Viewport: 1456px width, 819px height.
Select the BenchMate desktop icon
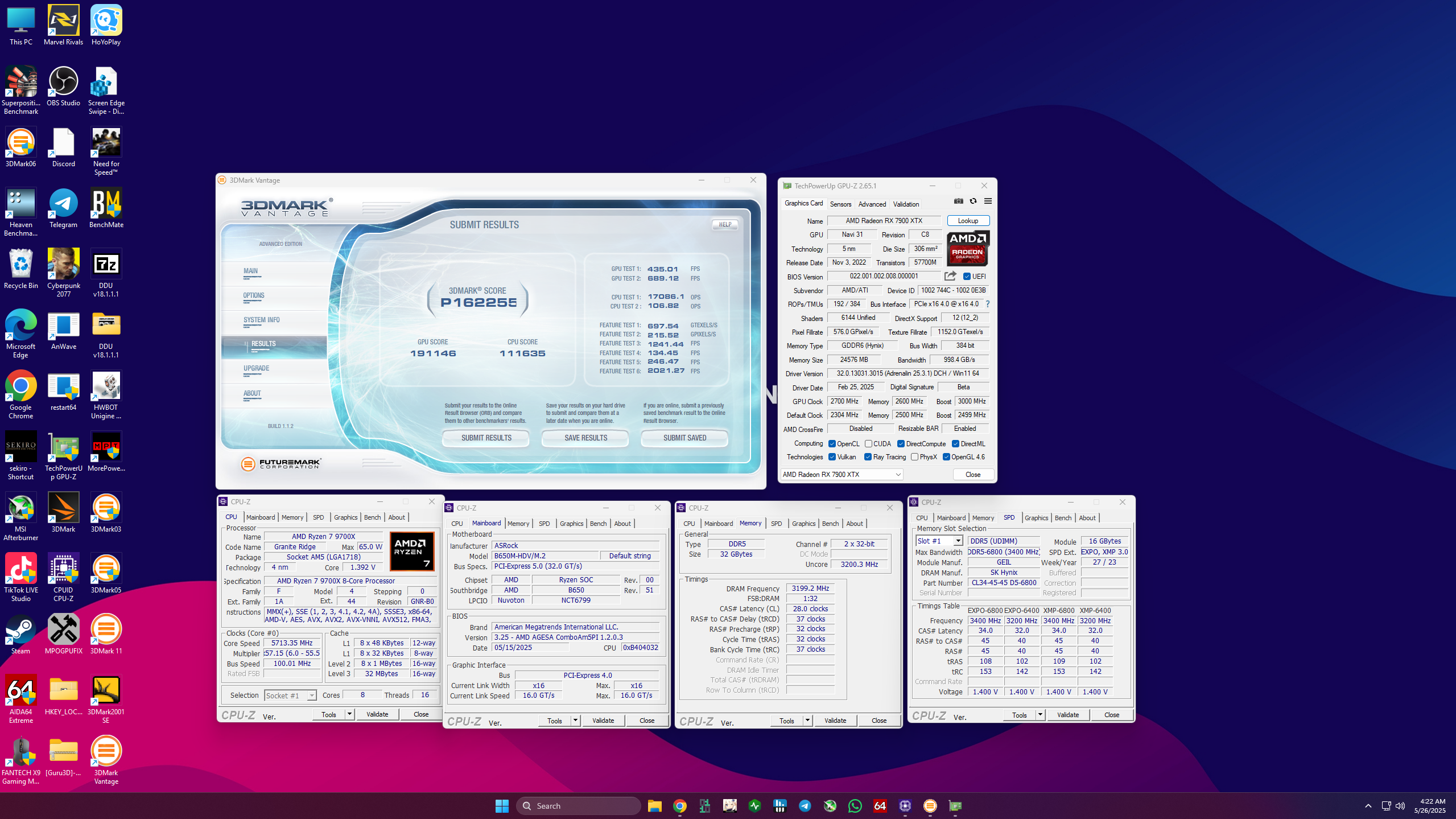click(106, 208)
